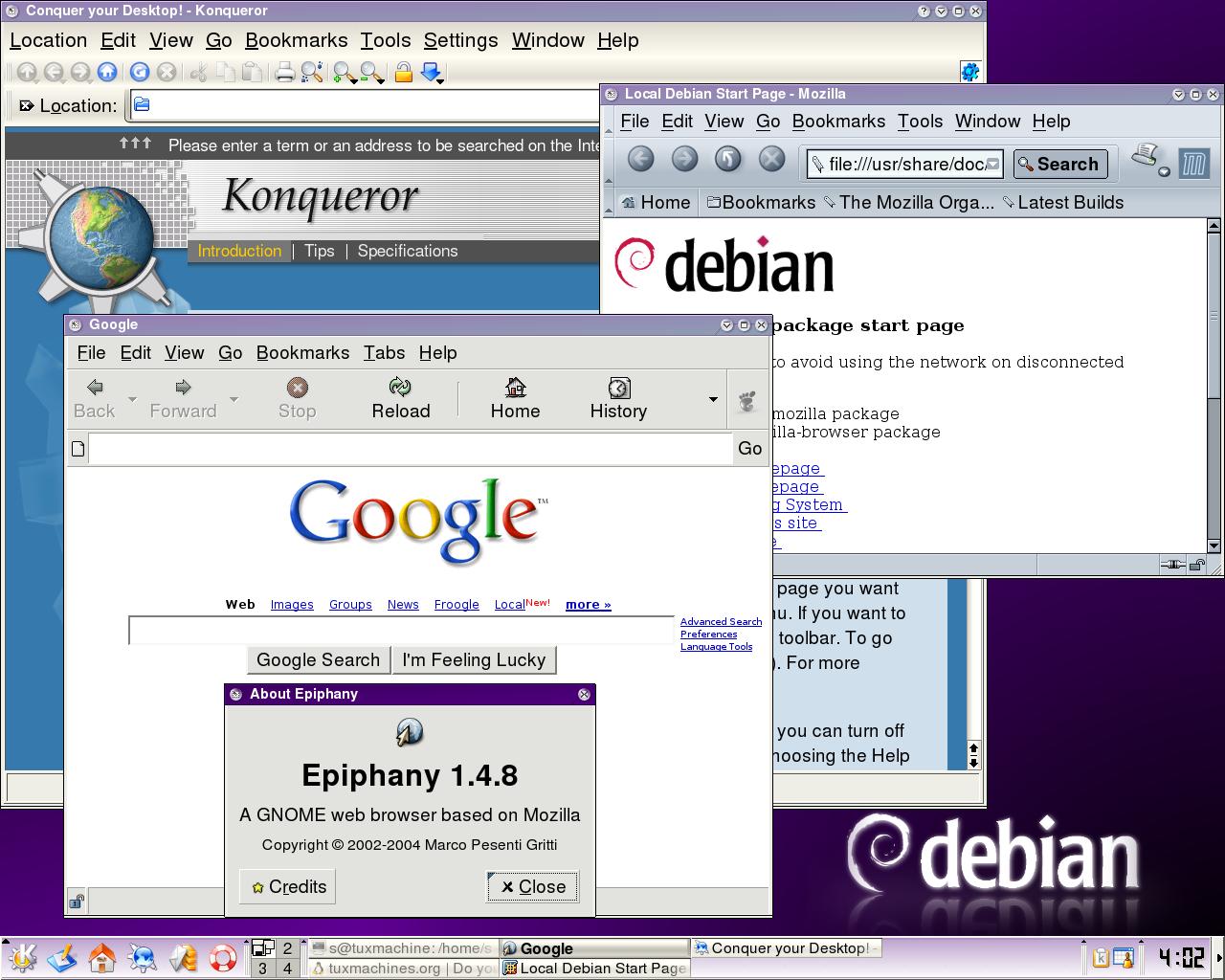The height and width of the screenshot is (980, 1225).
Task: Click the Google Search button
Action: pos(318,659)
